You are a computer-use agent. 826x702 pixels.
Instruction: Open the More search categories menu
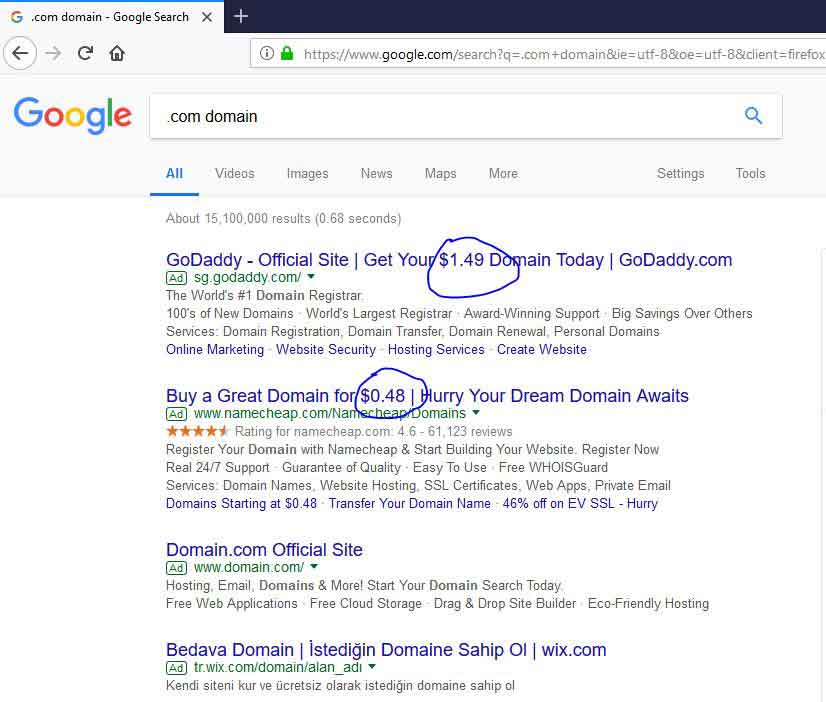pyautogui.click(x=503, y=174)
